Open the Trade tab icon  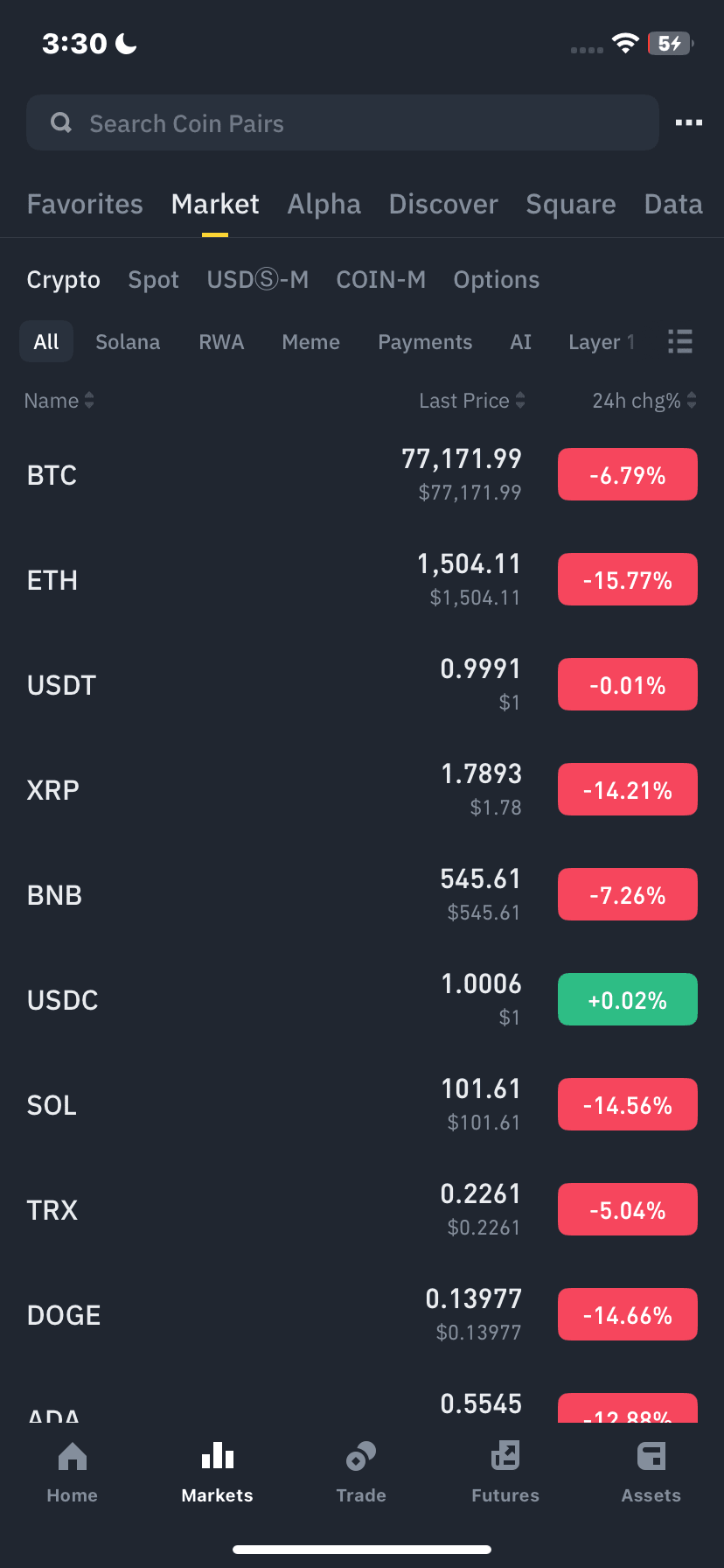tap(361, 1457)
